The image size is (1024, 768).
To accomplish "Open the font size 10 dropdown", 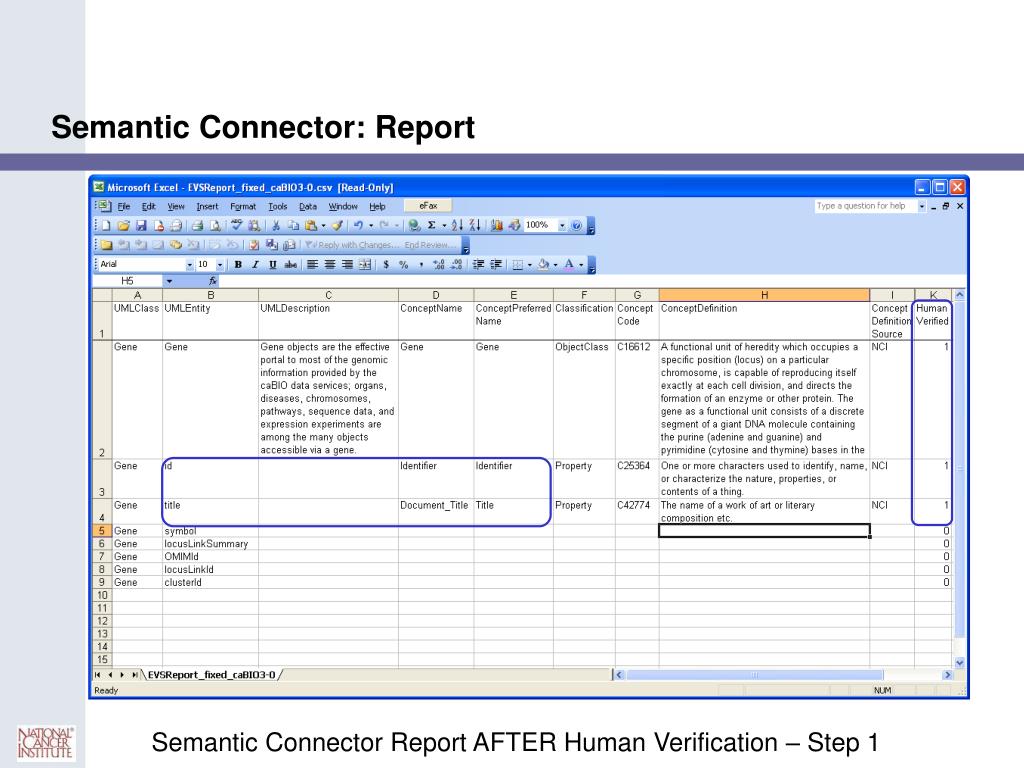I will [220, 264].
